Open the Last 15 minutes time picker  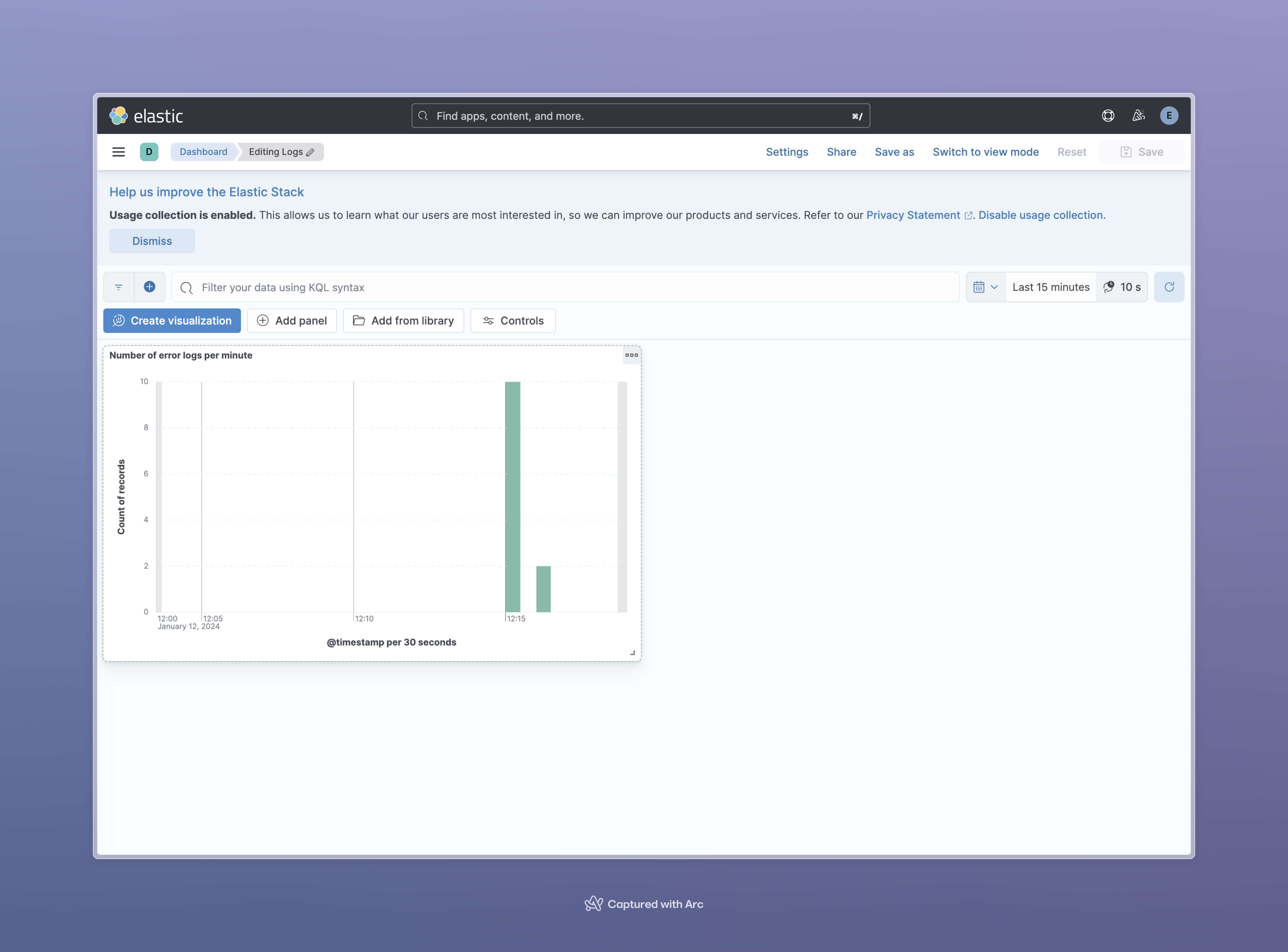click(1051, 287)
